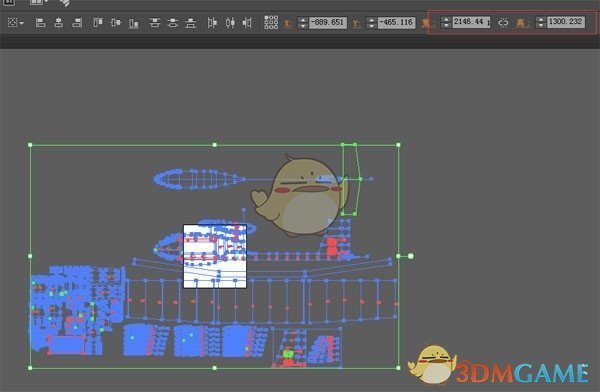The height and width of the screenshot is (392, 600).
Task: Align selected objects to top edge
Action: (x=98, y=23)
